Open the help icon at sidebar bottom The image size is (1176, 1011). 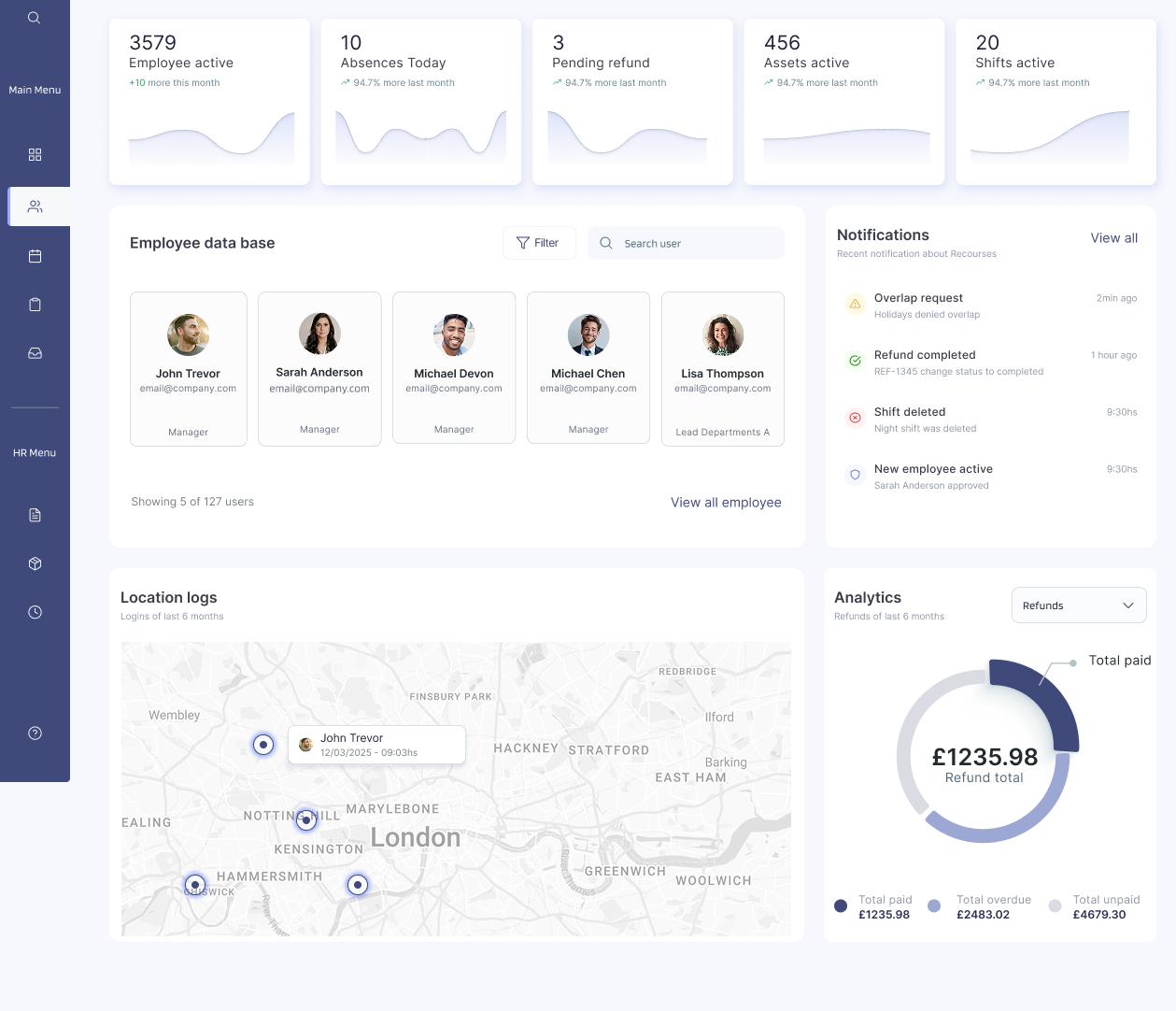(35, 733)
